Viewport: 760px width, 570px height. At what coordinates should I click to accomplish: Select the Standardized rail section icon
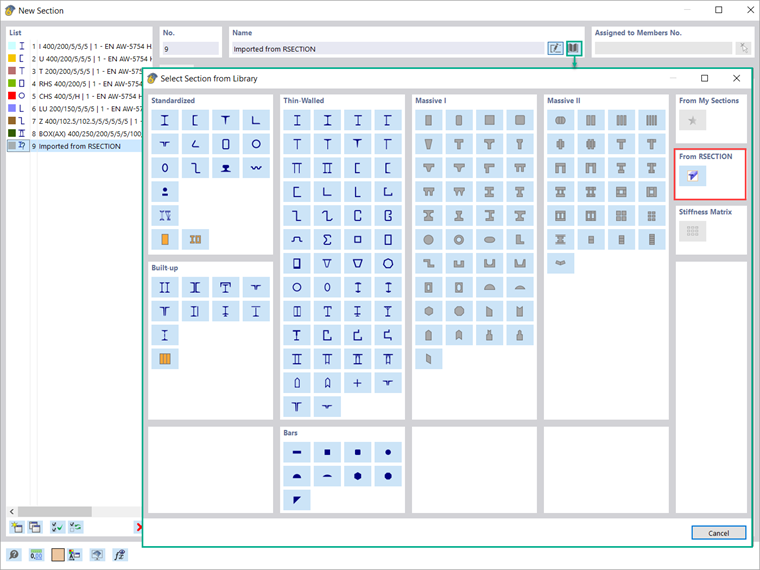[226, 168]
